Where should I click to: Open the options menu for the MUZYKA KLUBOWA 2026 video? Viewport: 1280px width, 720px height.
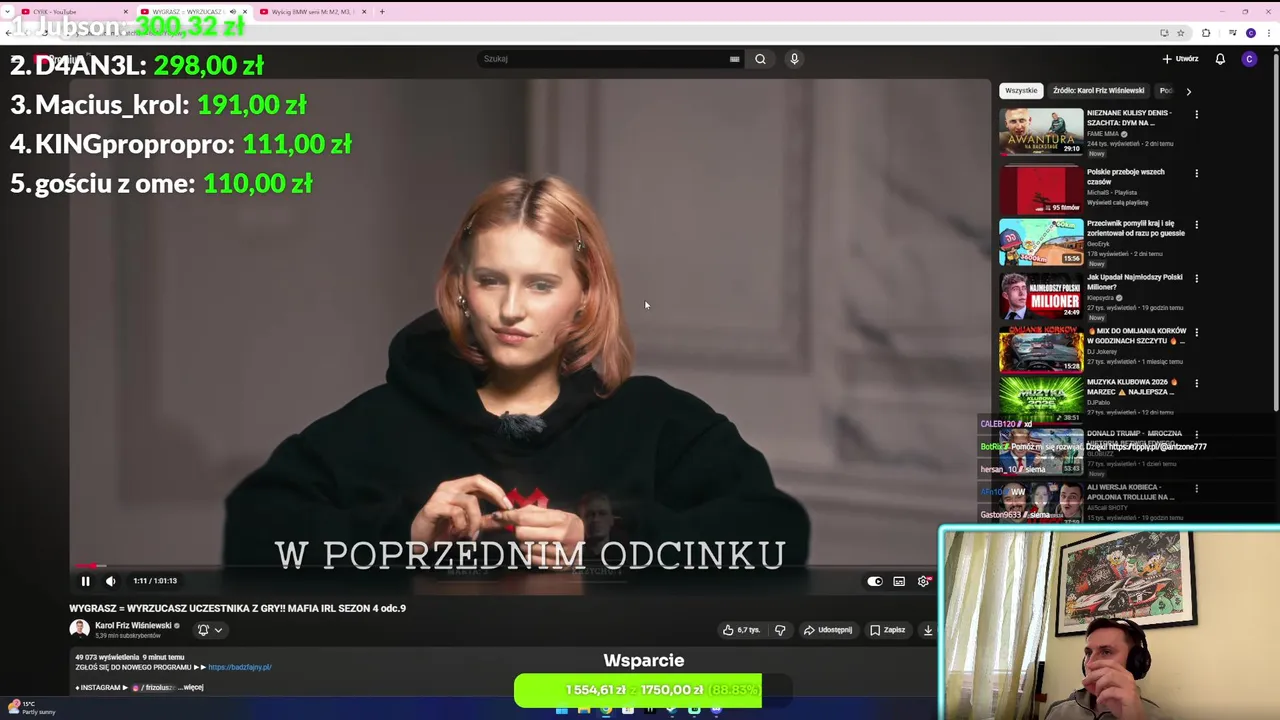coord(1196,383)
